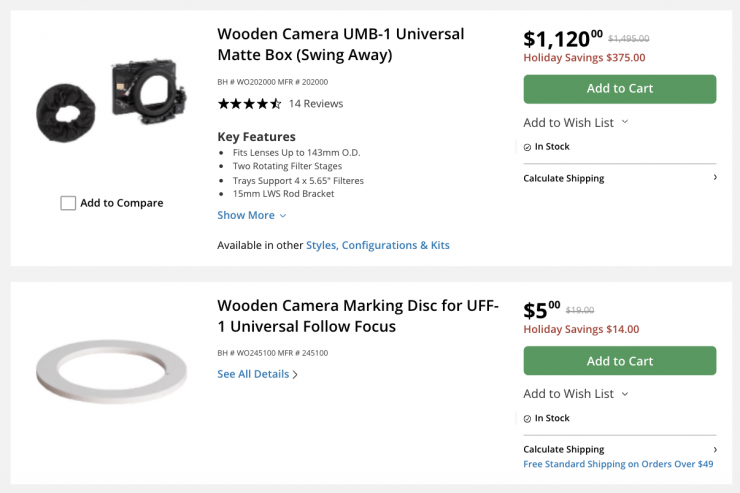Click Free Standard Shipping on Orders Over $49
740x493 pixels.
[x=618, y=464]
